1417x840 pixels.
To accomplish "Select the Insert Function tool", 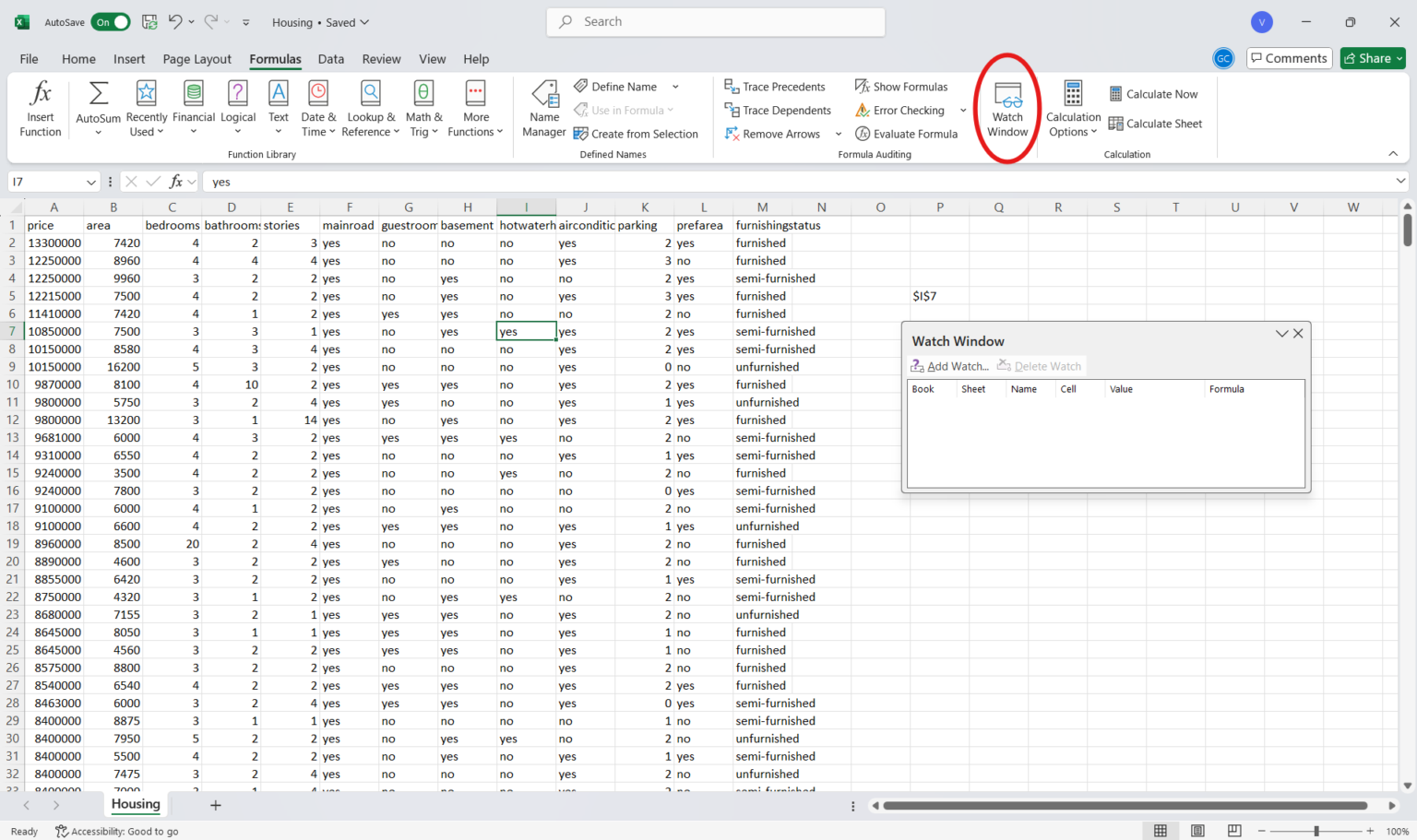I will tap(40, 106).
